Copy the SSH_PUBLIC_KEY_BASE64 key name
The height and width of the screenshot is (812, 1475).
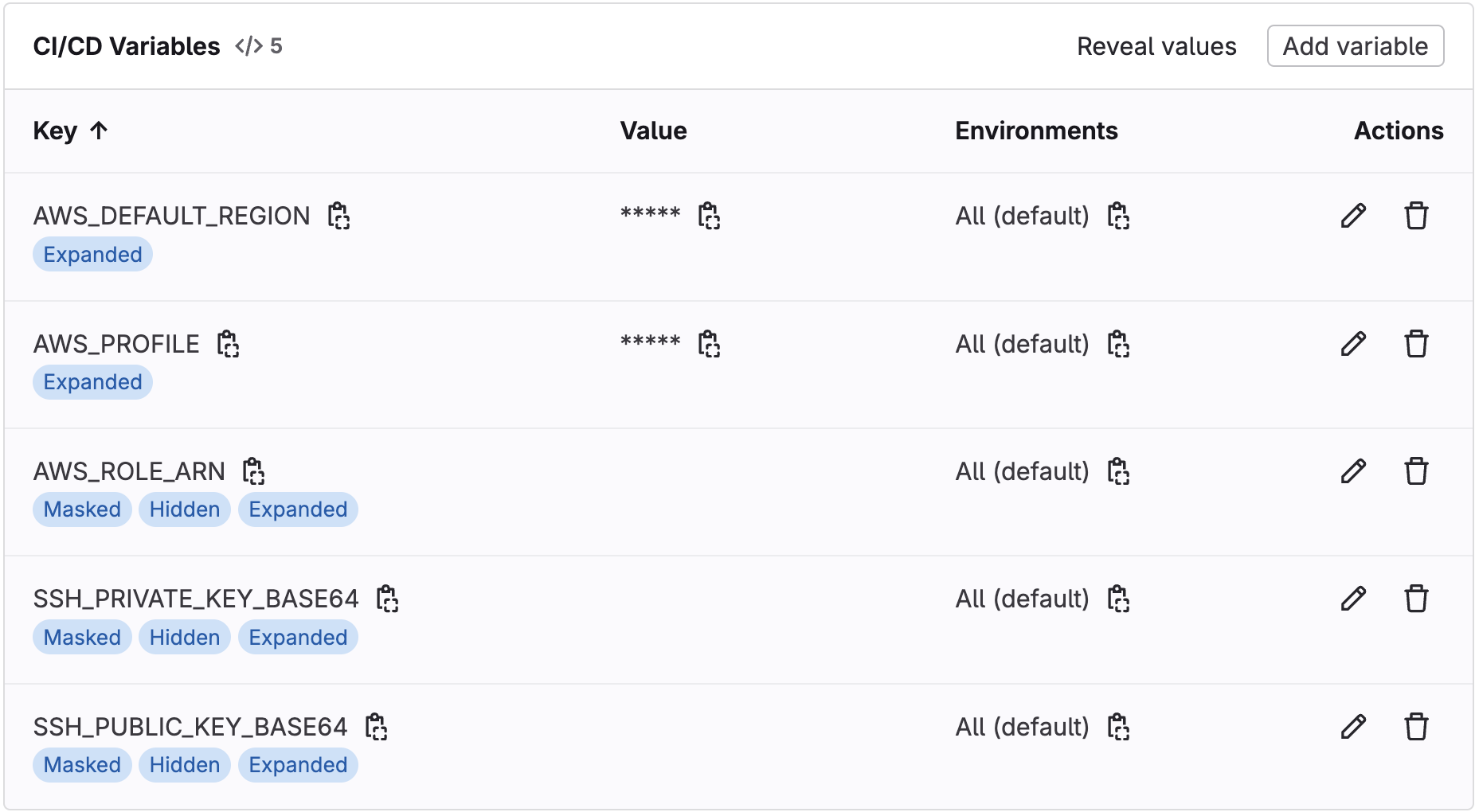377,726
